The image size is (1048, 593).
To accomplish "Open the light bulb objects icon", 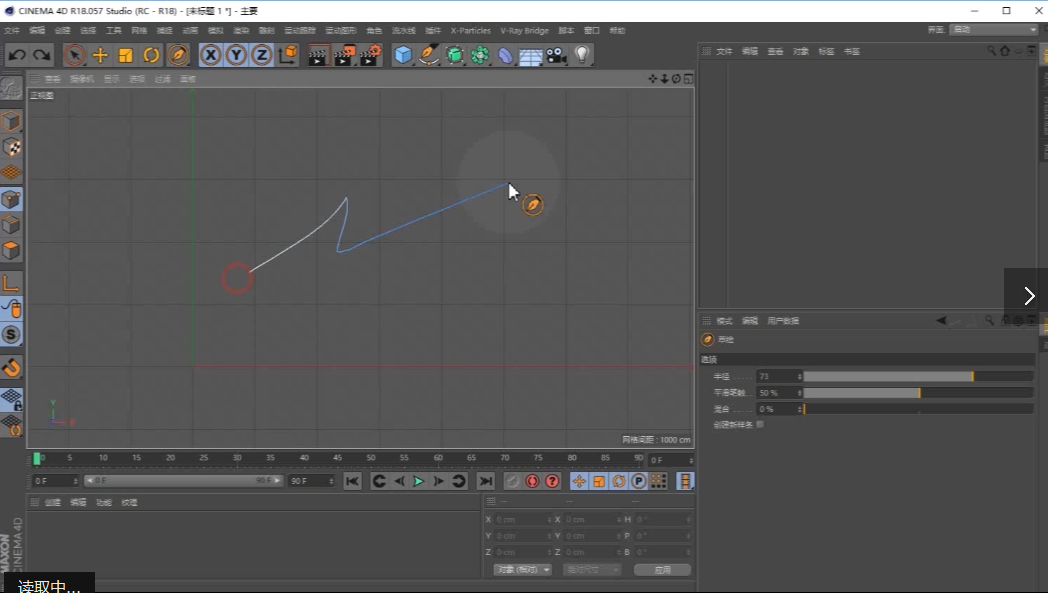I will (x=582, y=55).
